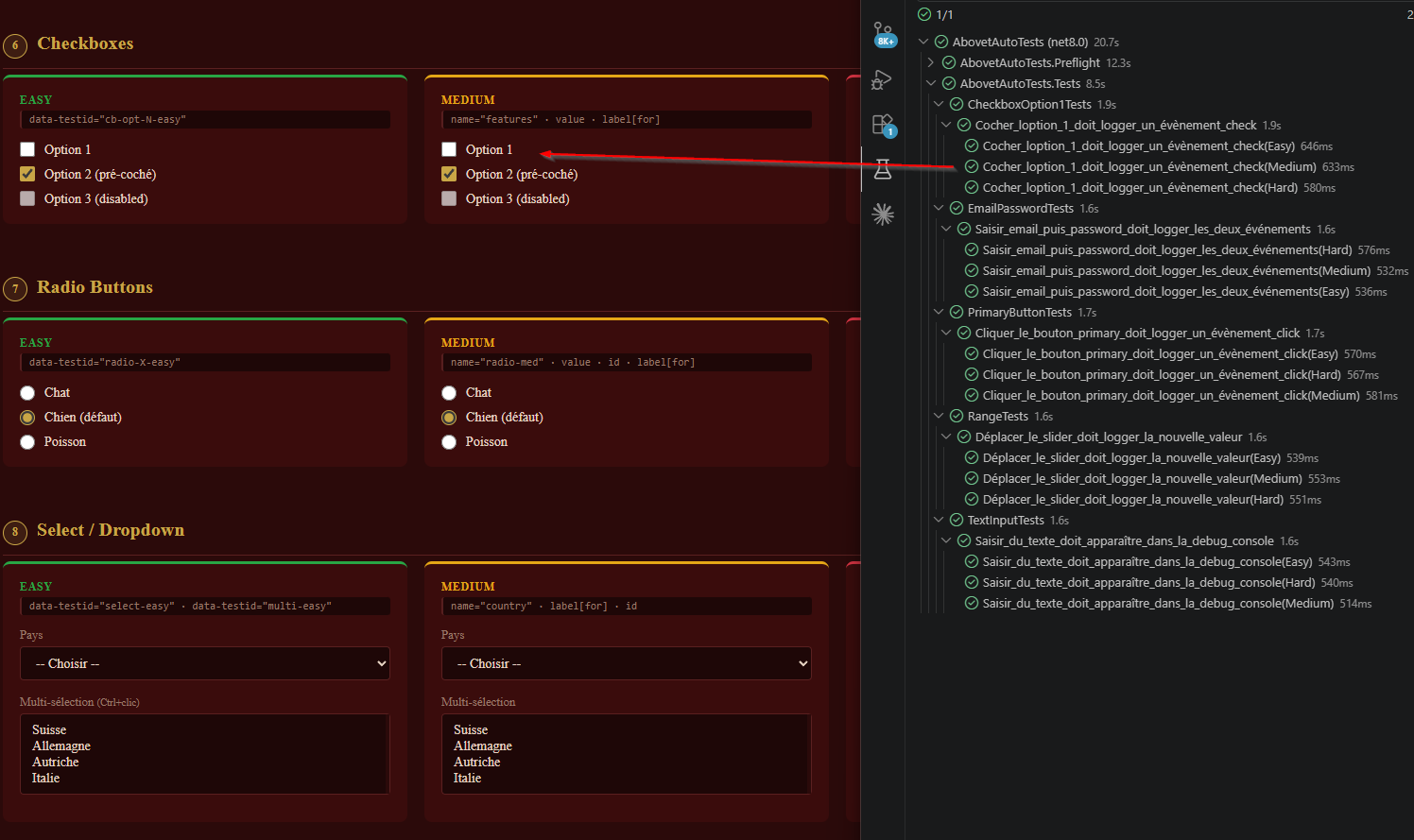This screenshot has height=840, width=1414.
Task: Click the pass icon of AbovetAutoTests.Preflight
Action: [x=949, y=62]
